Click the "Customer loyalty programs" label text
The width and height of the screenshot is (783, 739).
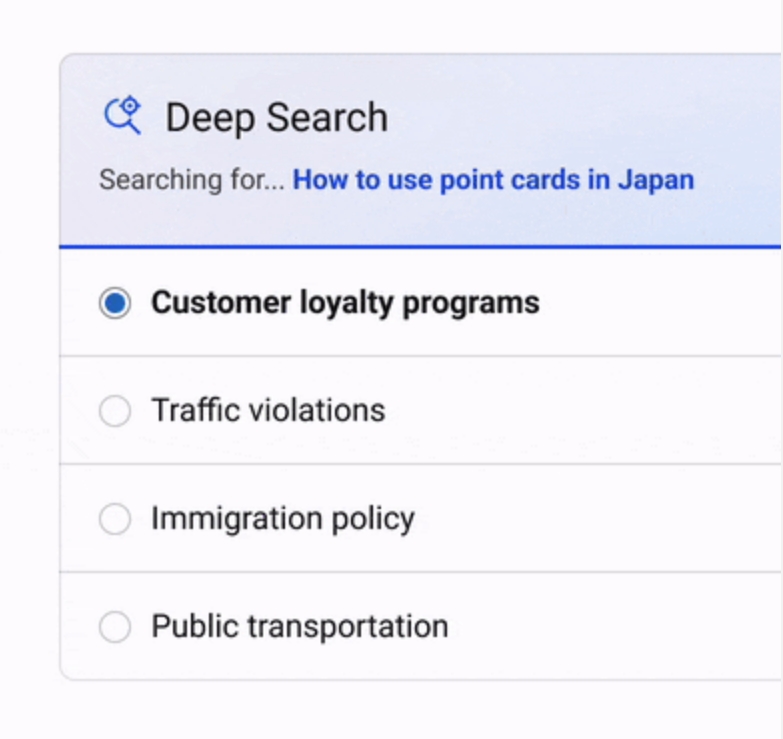click(345, 303)
